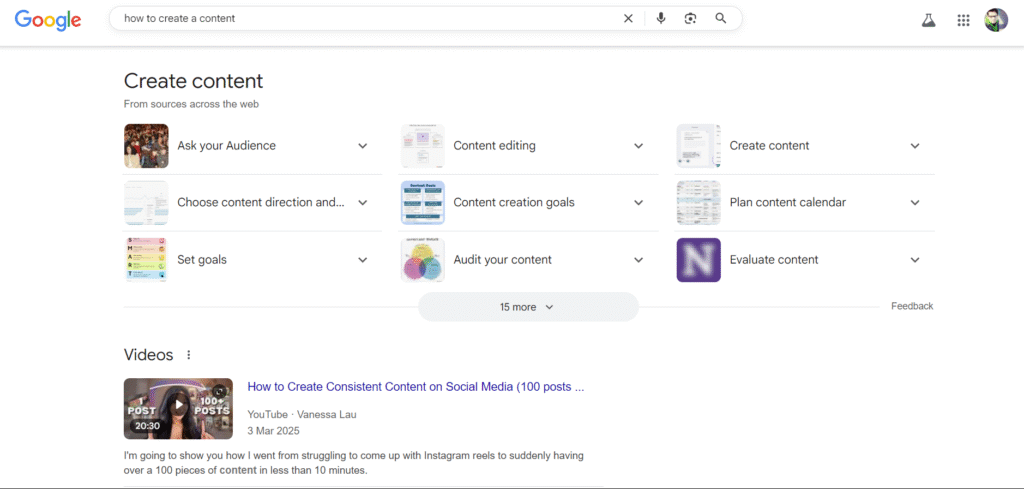Open the Feedback link

click(x=912, y=306)
